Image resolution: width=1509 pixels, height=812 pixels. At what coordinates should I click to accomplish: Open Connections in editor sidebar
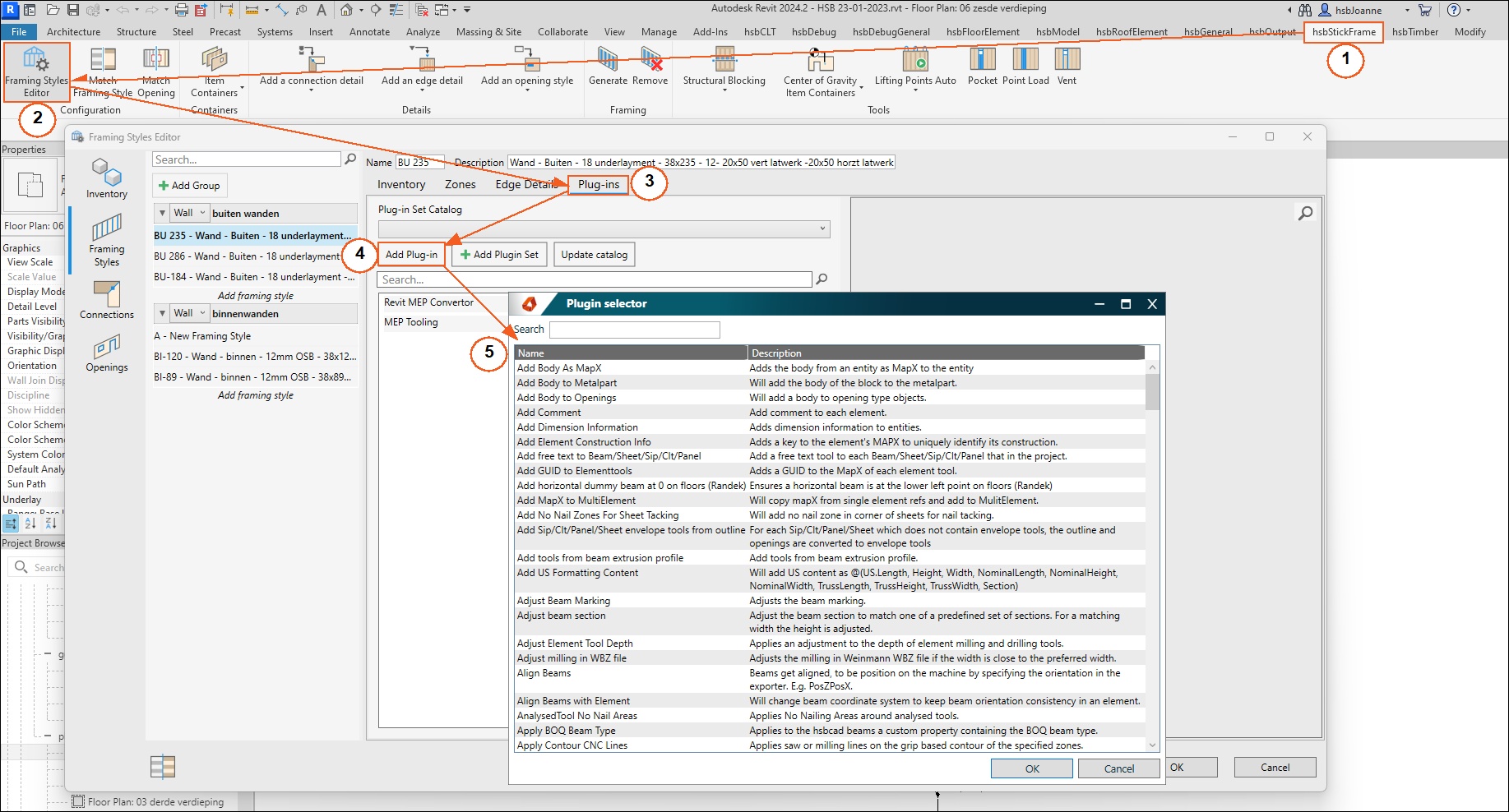tap(107, 300)
